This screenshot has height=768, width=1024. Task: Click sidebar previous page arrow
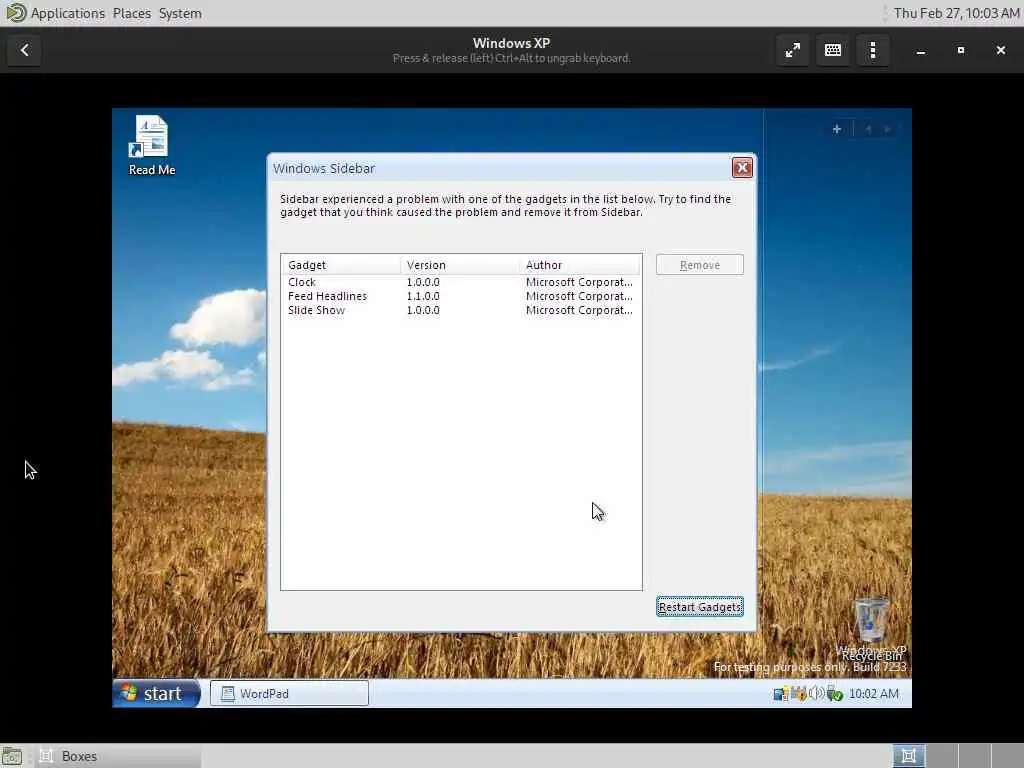pyautogui.click(x=869, y=129)
